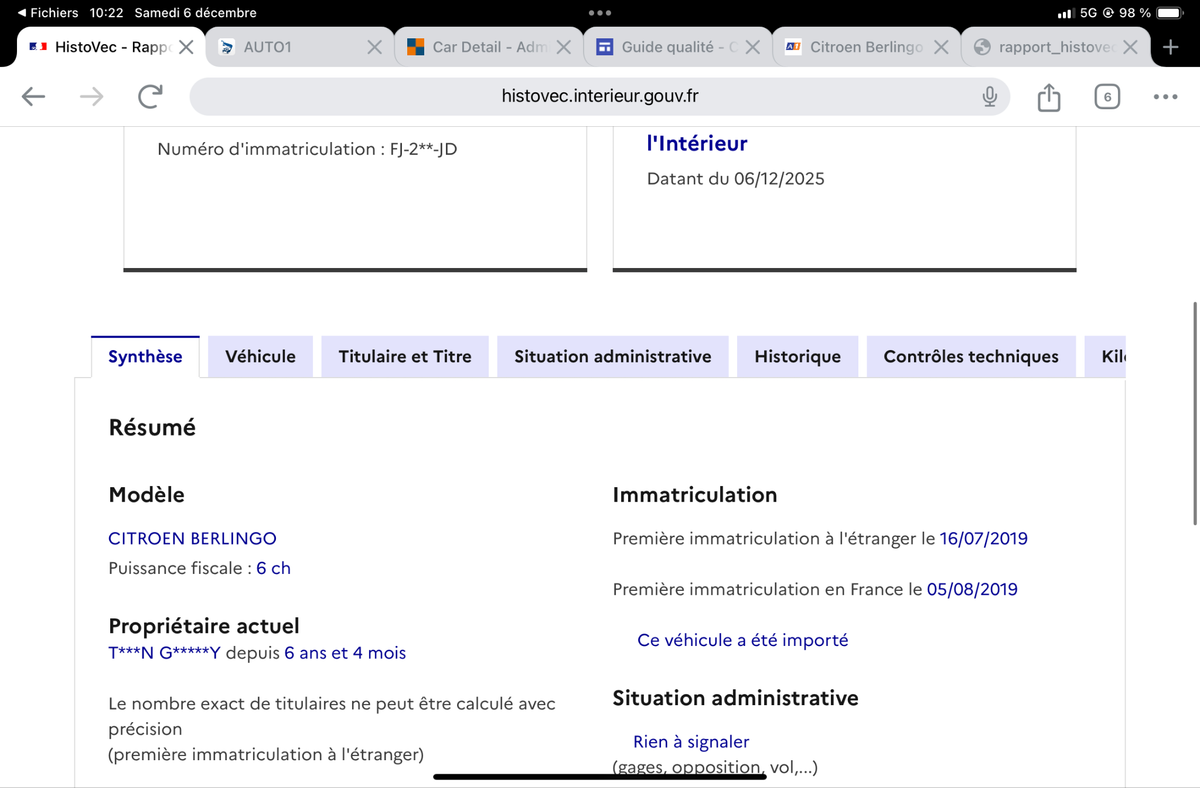Click the date 05/08/2019

tap(972, 589)
